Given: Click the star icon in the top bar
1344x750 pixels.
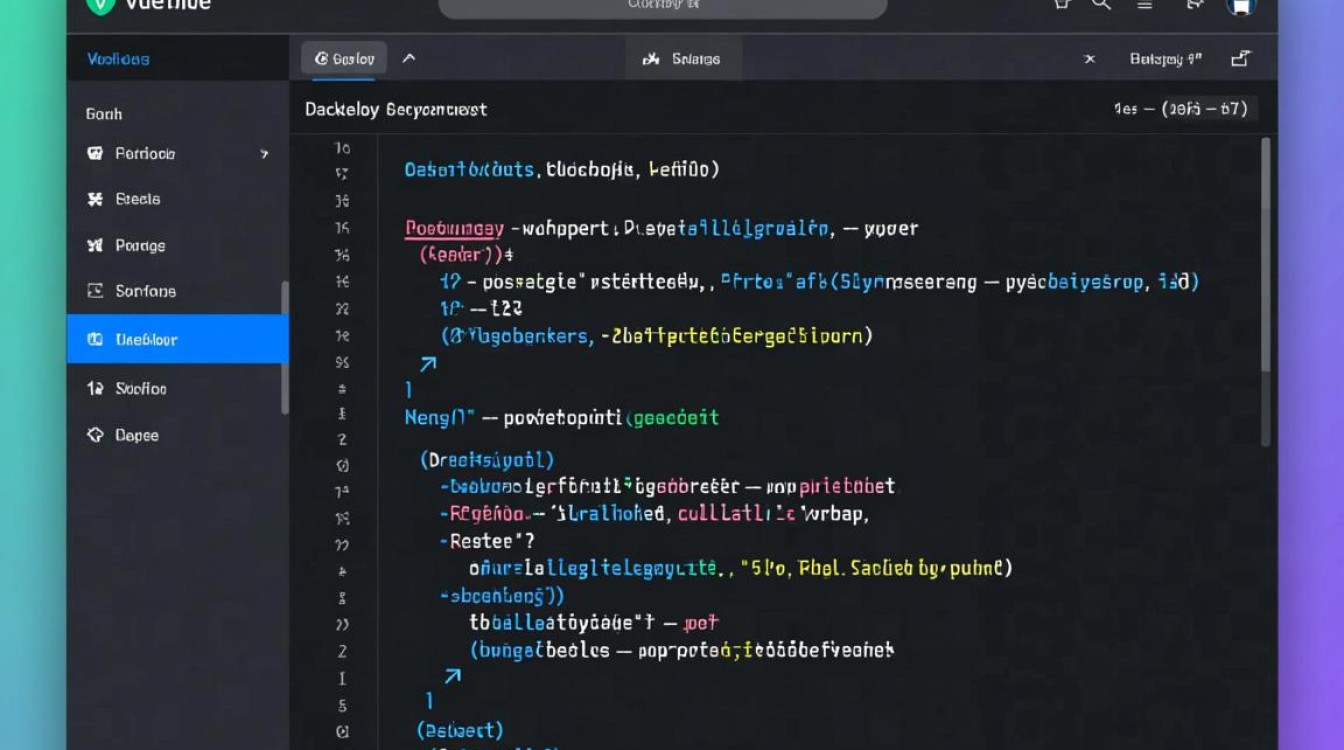Looking at the screenshot, I should 1062,4.
